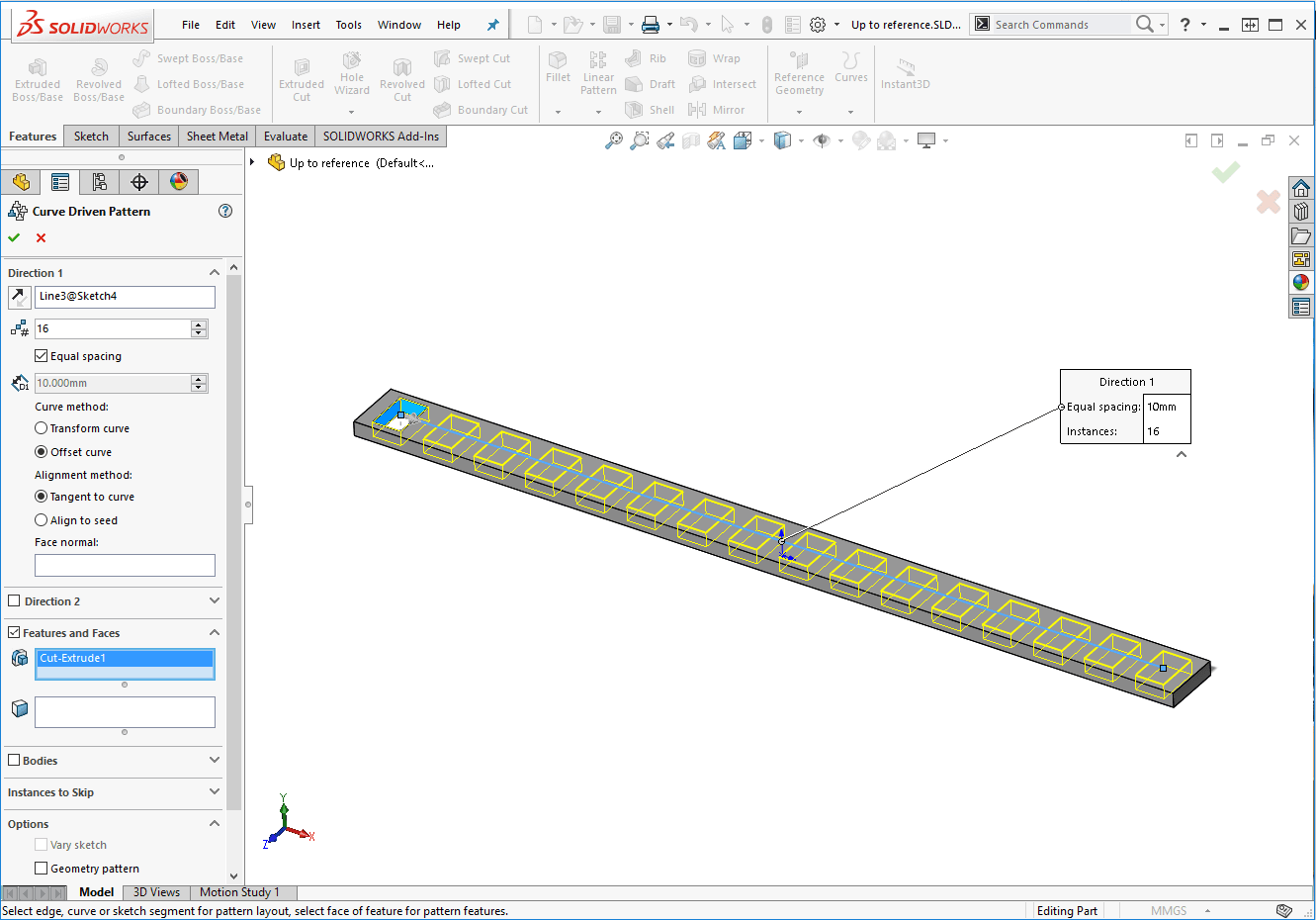
Task: Click the Curve Driven Pattern help icon
Action: pos(225,211)
